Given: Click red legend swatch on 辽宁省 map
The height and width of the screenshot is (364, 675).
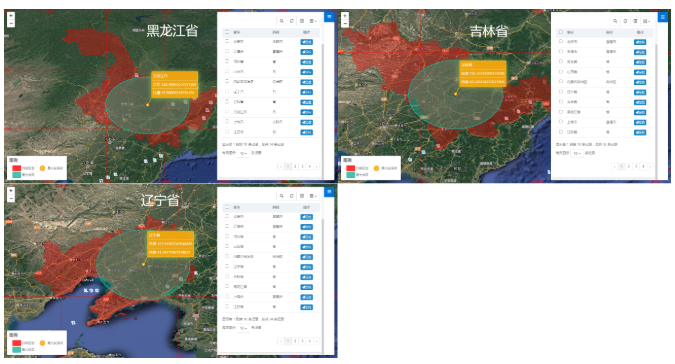Looking at the screenshot, I should [16, 343].
